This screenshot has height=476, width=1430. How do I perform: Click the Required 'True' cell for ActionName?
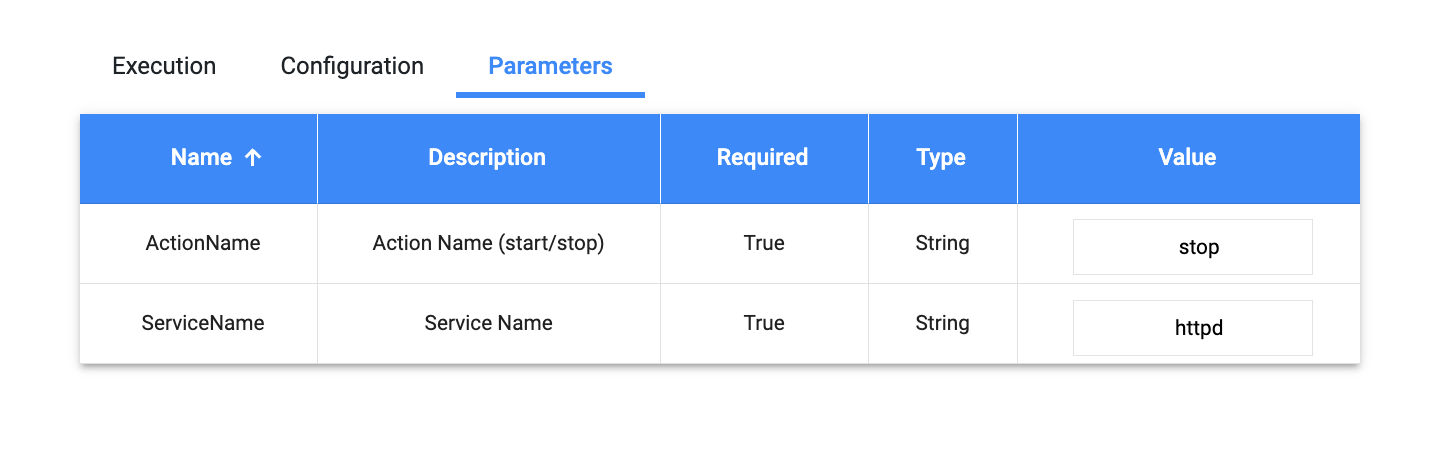[764, 244]
